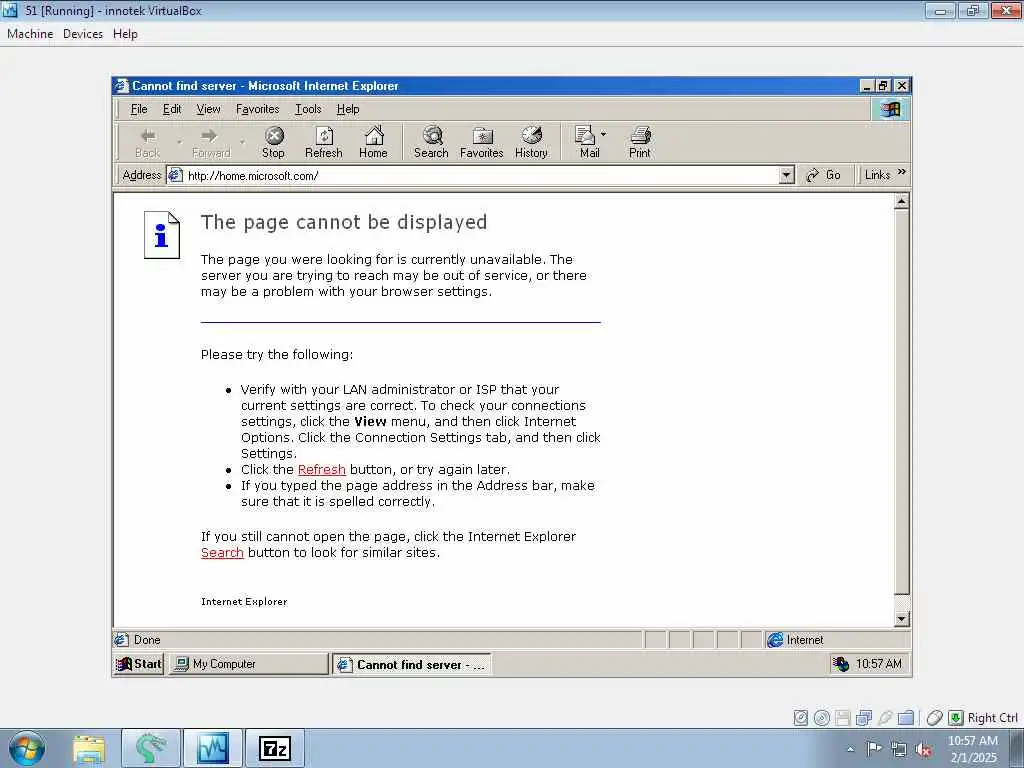
Task: Click the page icon in Address bar
Action: click(175, 174)
